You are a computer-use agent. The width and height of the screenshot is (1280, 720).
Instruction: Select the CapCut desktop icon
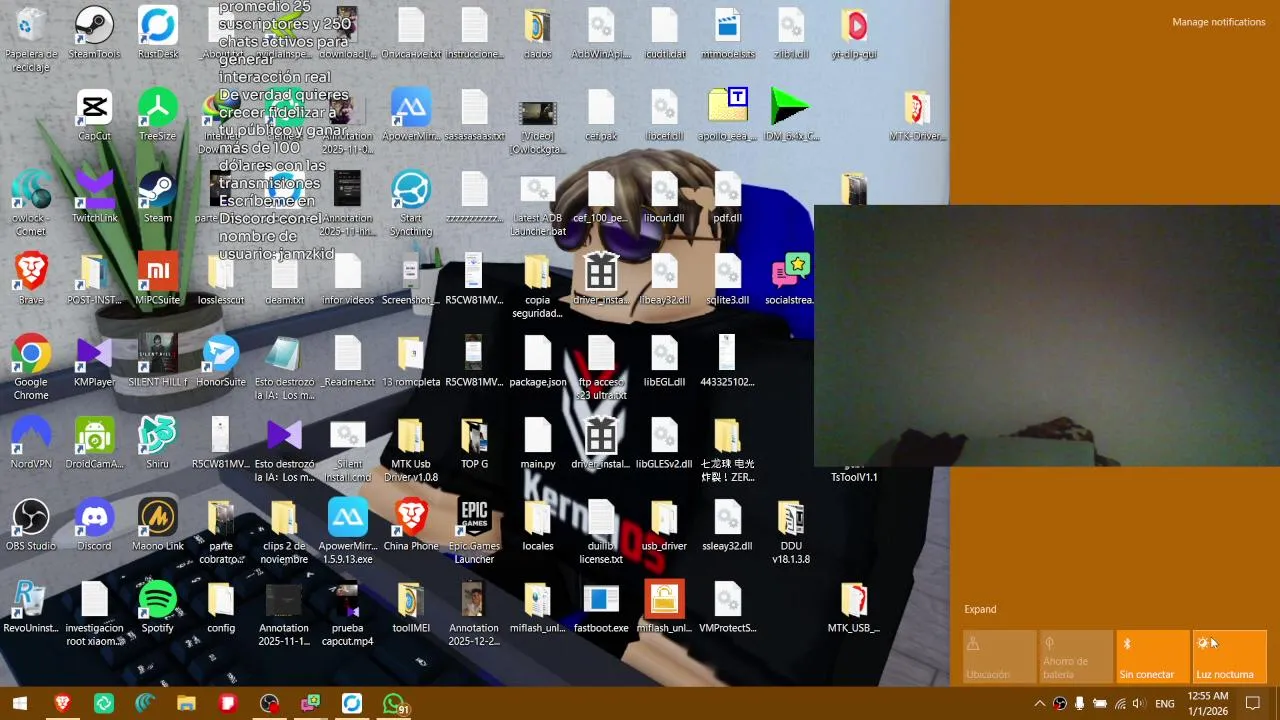[x=94, y=115]
